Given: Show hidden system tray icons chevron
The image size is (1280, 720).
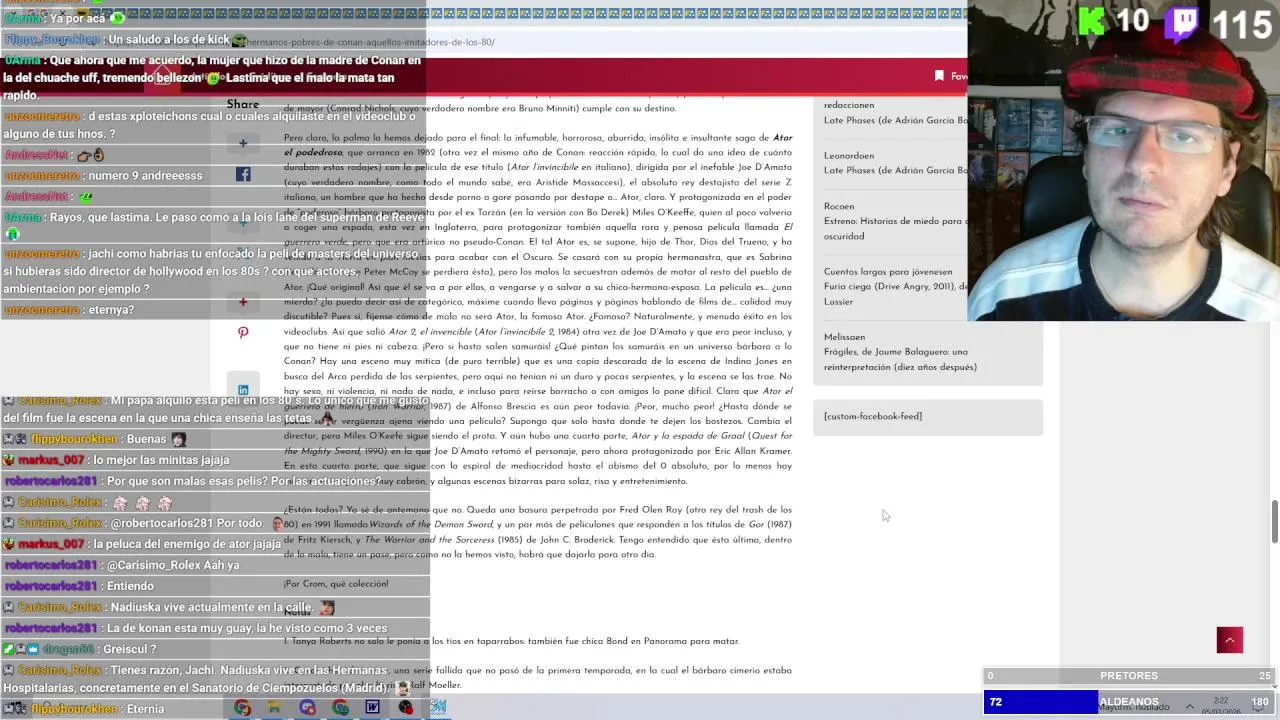Looking at the screenshot, I should pos(1190,706).
